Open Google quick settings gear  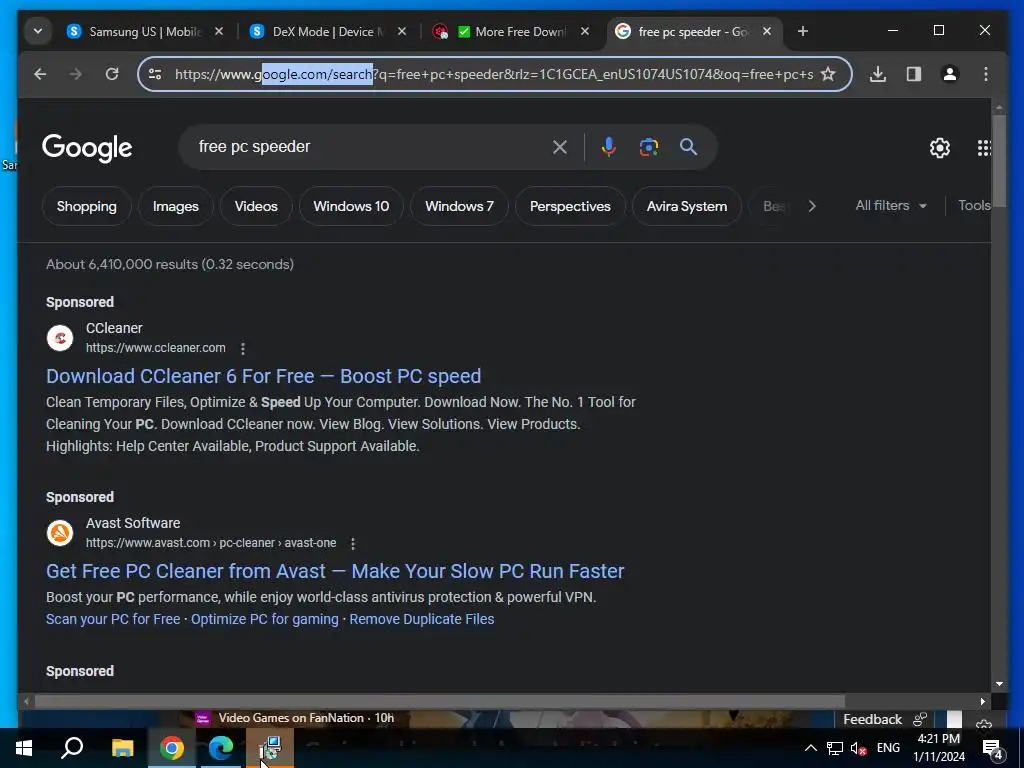point(940,148)
